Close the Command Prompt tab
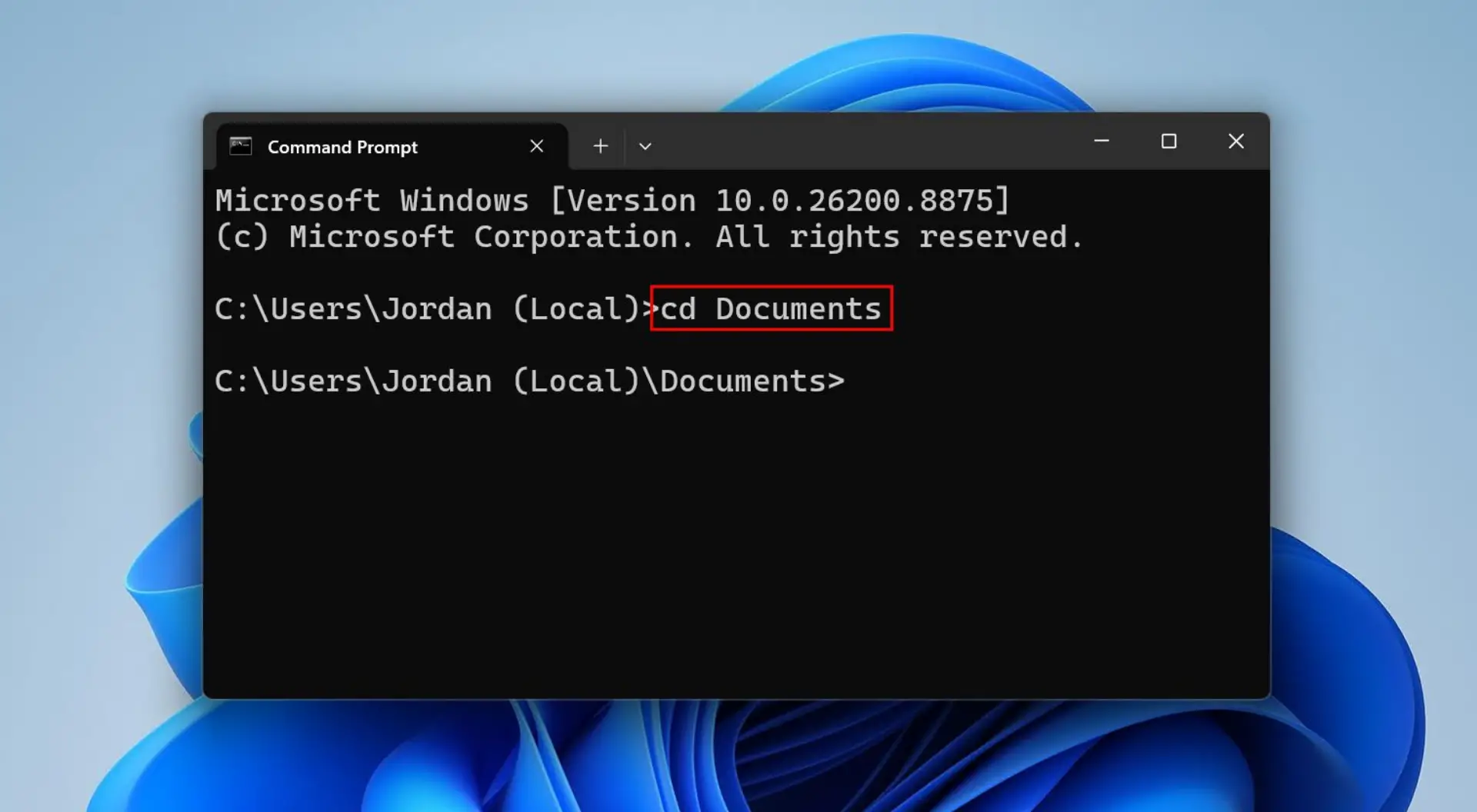The height and width of the screenshot is (812, 1477). point(537,146)
